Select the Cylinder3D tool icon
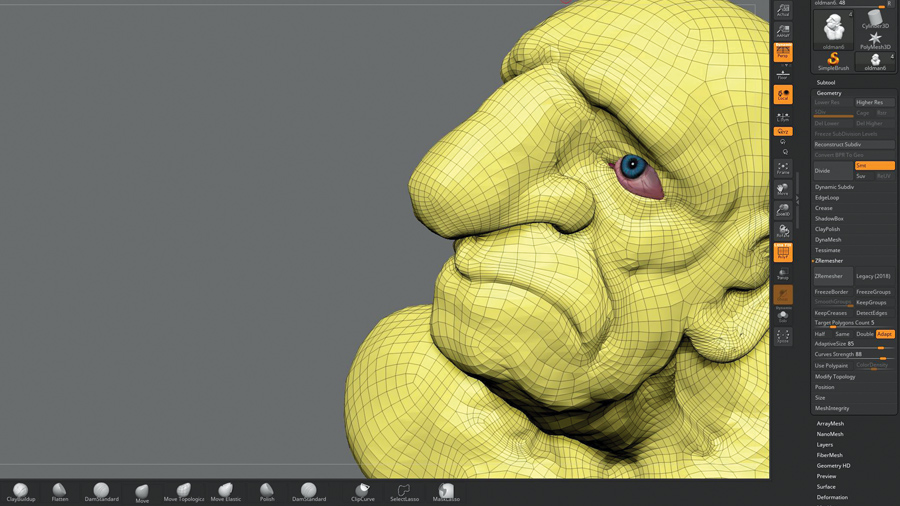The image size is (900, 506). pyautogui.click(x=875, y=19)
